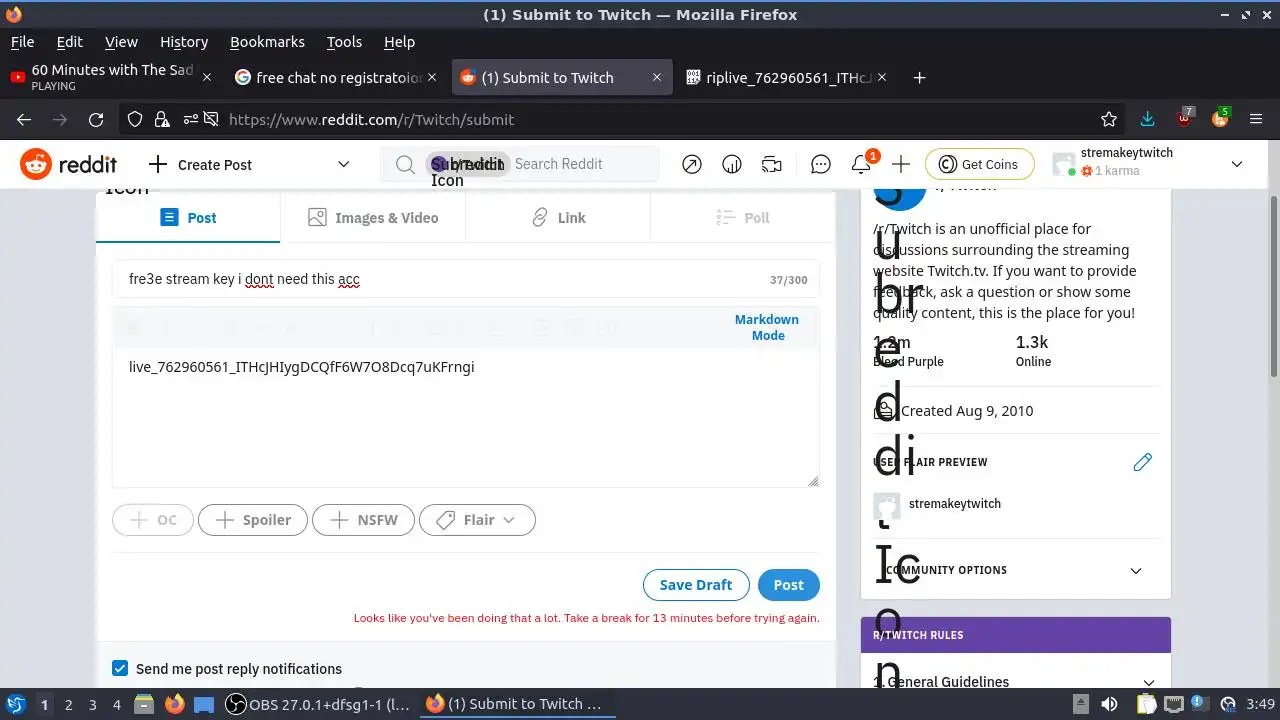Click the Save Draft button

click(696, 585)
